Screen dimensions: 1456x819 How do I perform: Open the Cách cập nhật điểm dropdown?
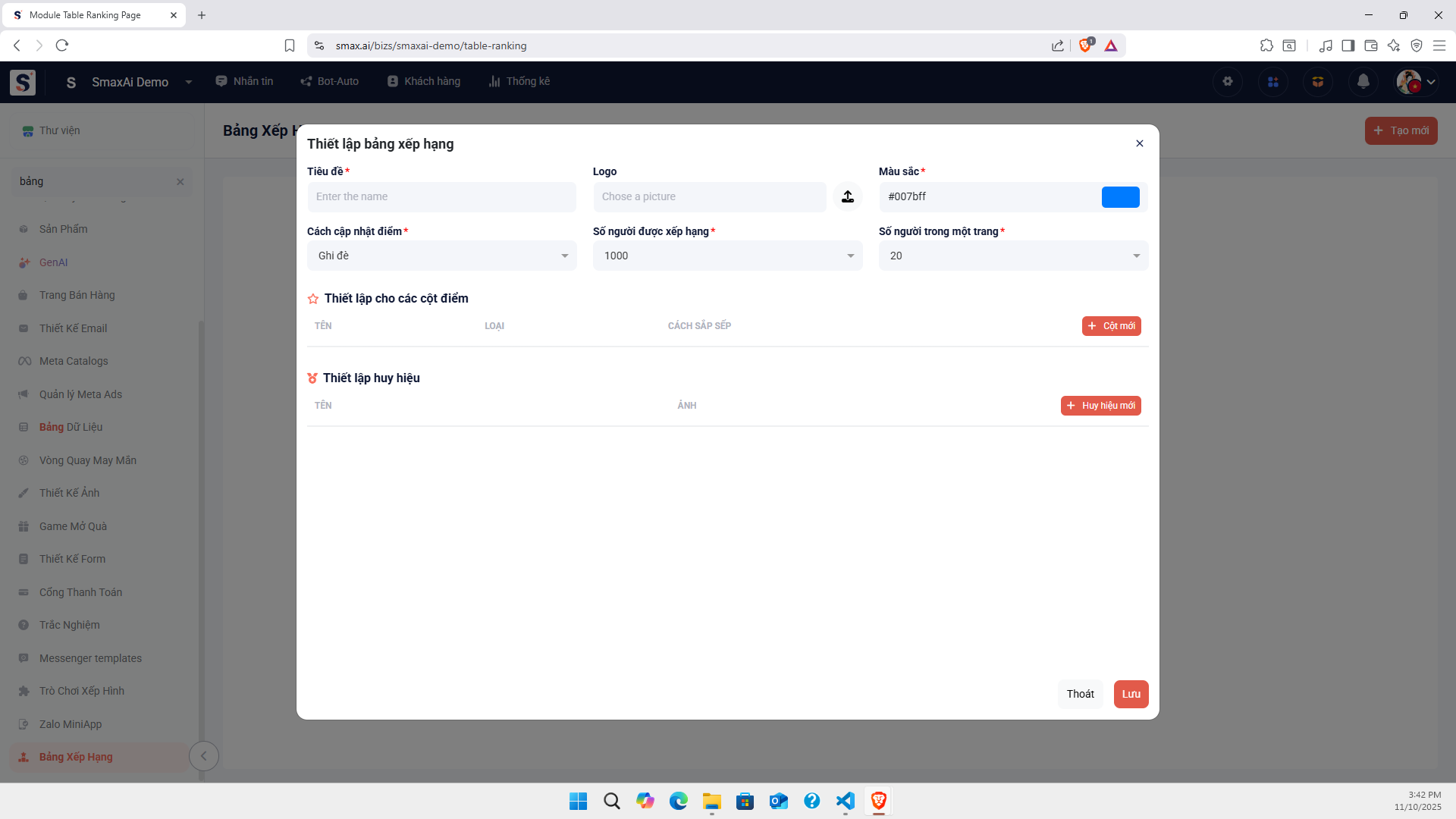pyautogui.click(x=441, y=256)
